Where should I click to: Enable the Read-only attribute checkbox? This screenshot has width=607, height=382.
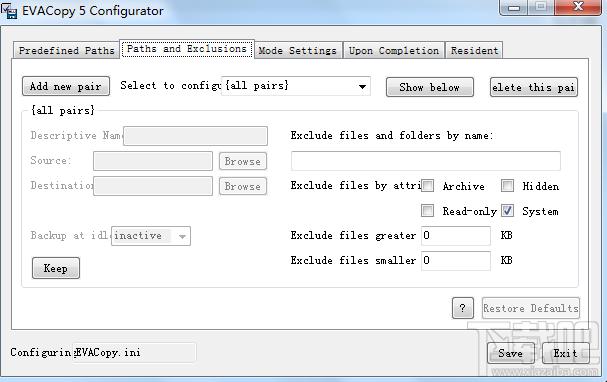[427, 211]
